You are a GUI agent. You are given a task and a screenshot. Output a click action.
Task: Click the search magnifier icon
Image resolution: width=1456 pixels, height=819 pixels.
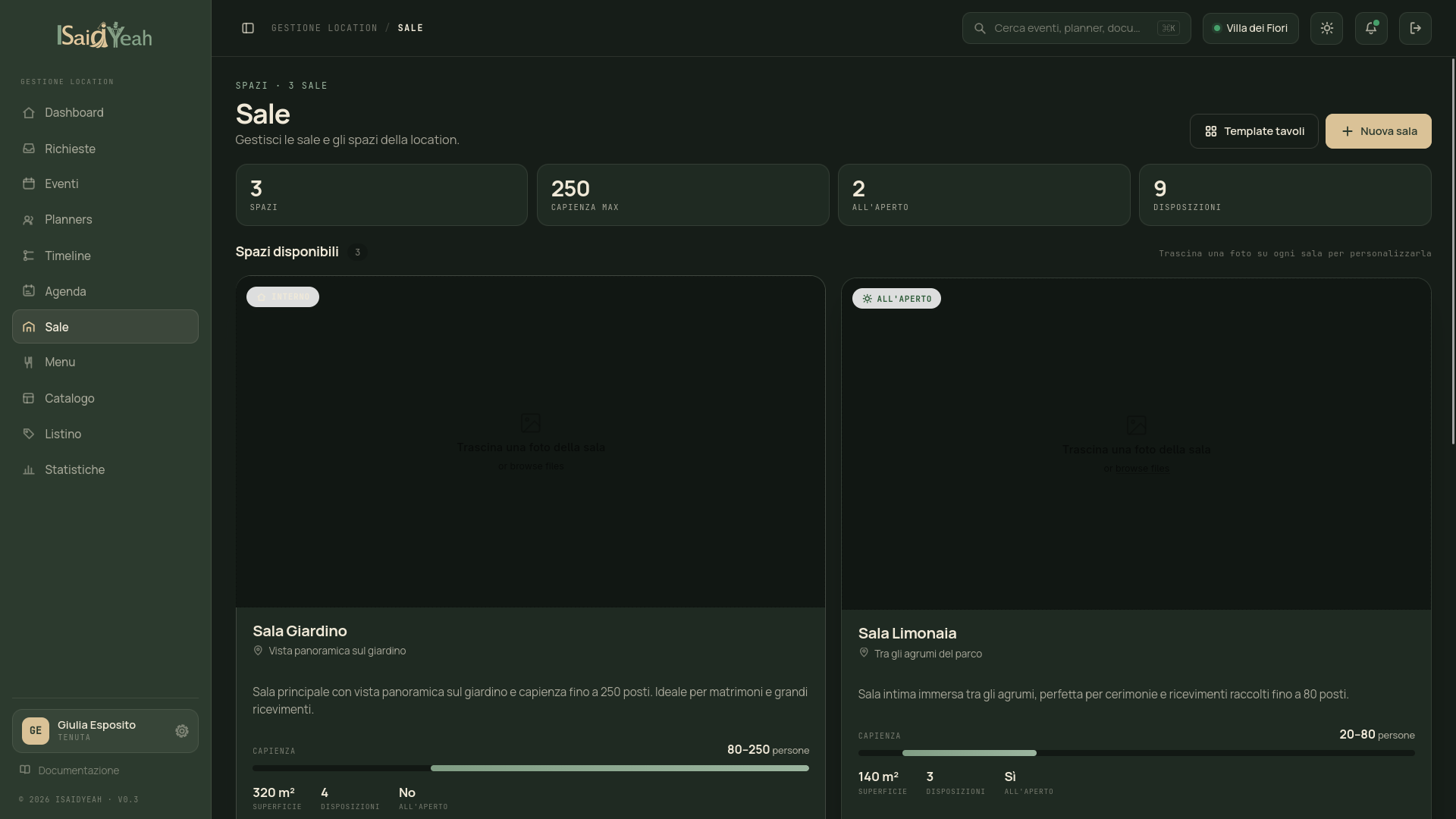pos(980,28)
